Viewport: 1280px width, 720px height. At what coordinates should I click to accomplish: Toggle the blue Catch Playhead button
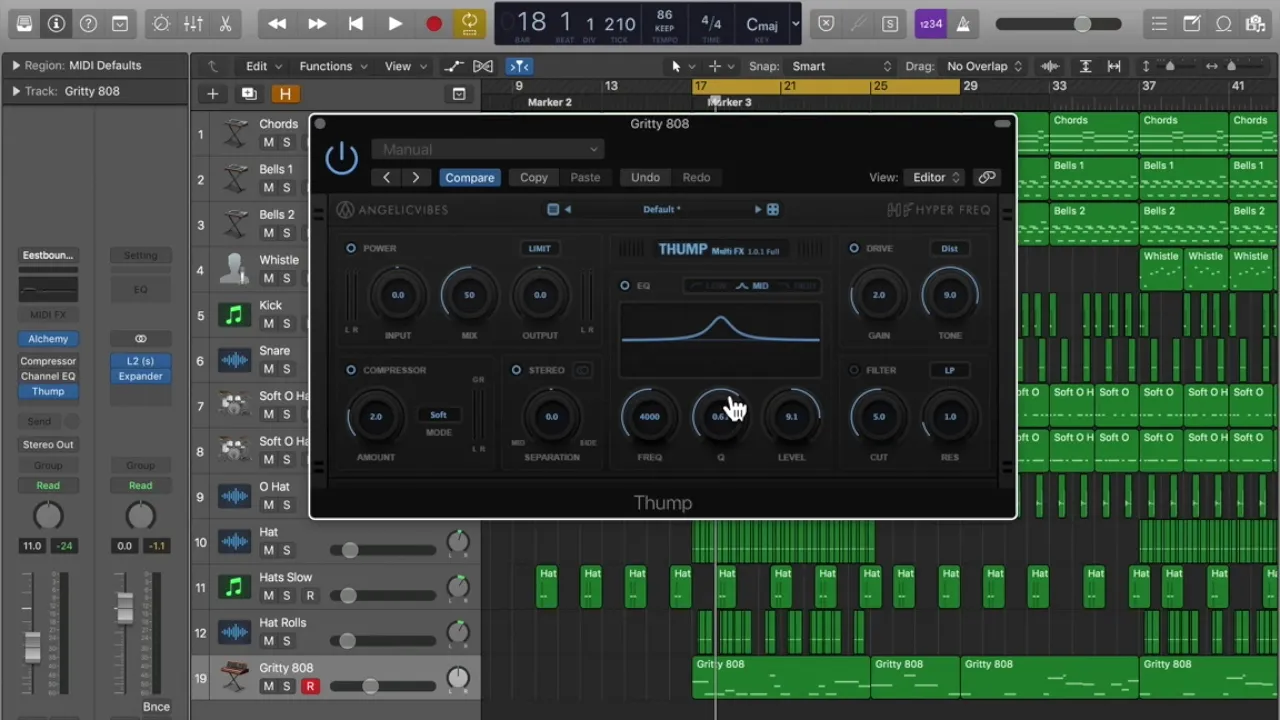pyautogui.click(x=519, y=66)
